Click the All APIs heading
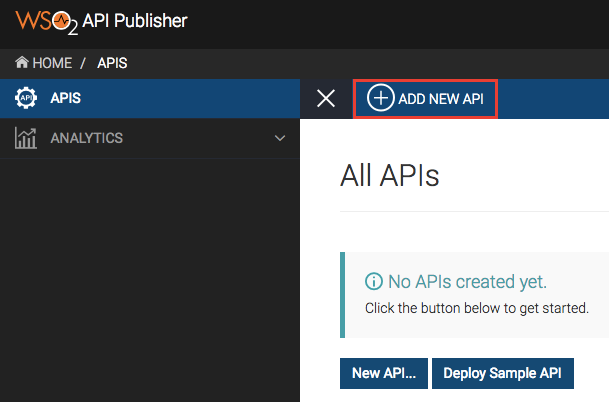The width and height of the screenshot is (609, 402). tap(390, 176)
